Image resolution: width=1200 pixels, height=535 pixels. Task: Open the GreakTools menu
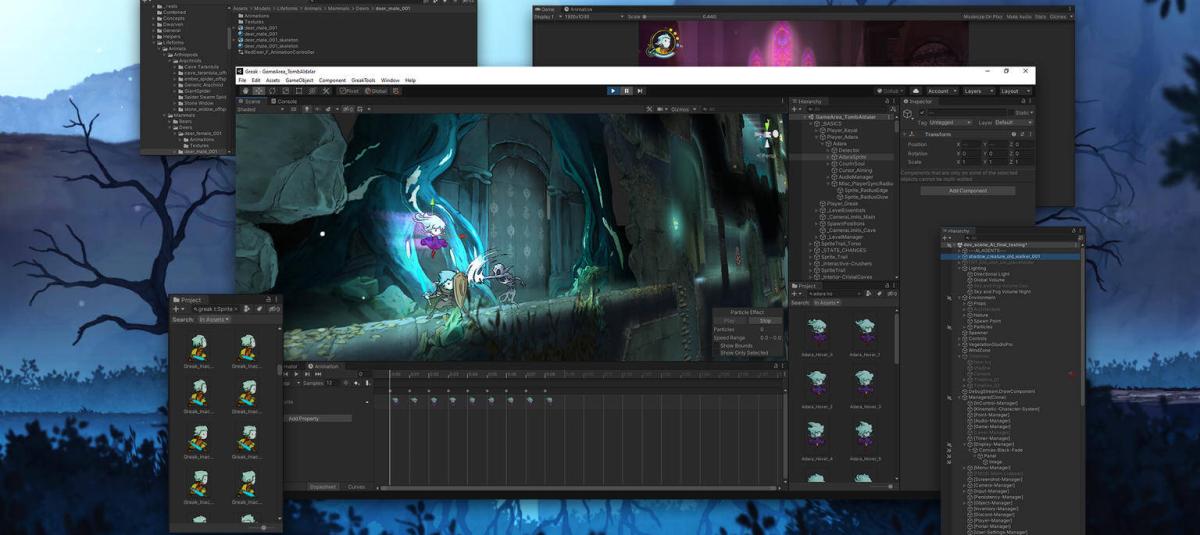point(362,80)
